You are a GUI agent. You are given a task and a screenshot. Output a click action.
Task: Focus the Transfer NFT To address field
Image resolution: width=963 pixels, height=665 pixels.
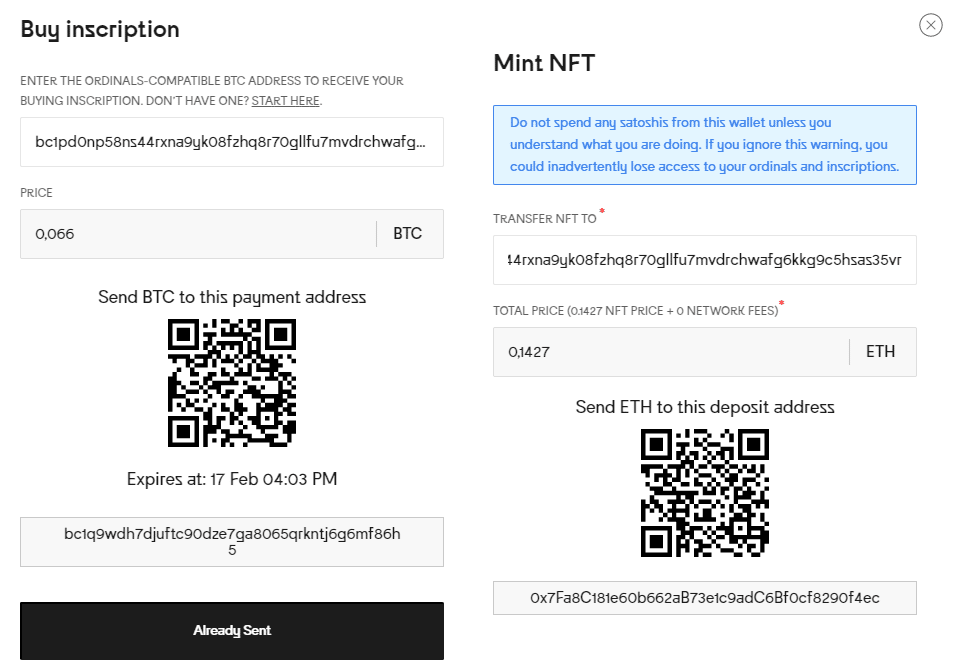[704, 260]
